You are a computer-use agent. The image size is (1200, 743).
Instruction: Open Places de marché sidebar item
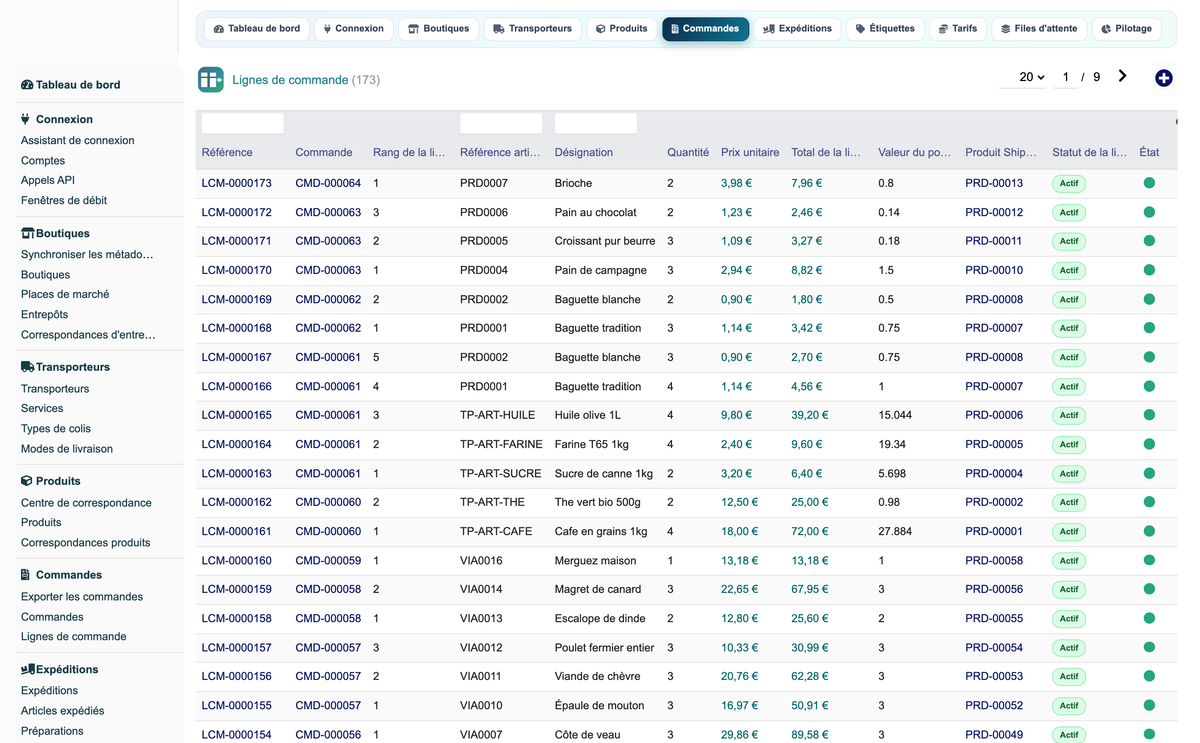point(65,295)
